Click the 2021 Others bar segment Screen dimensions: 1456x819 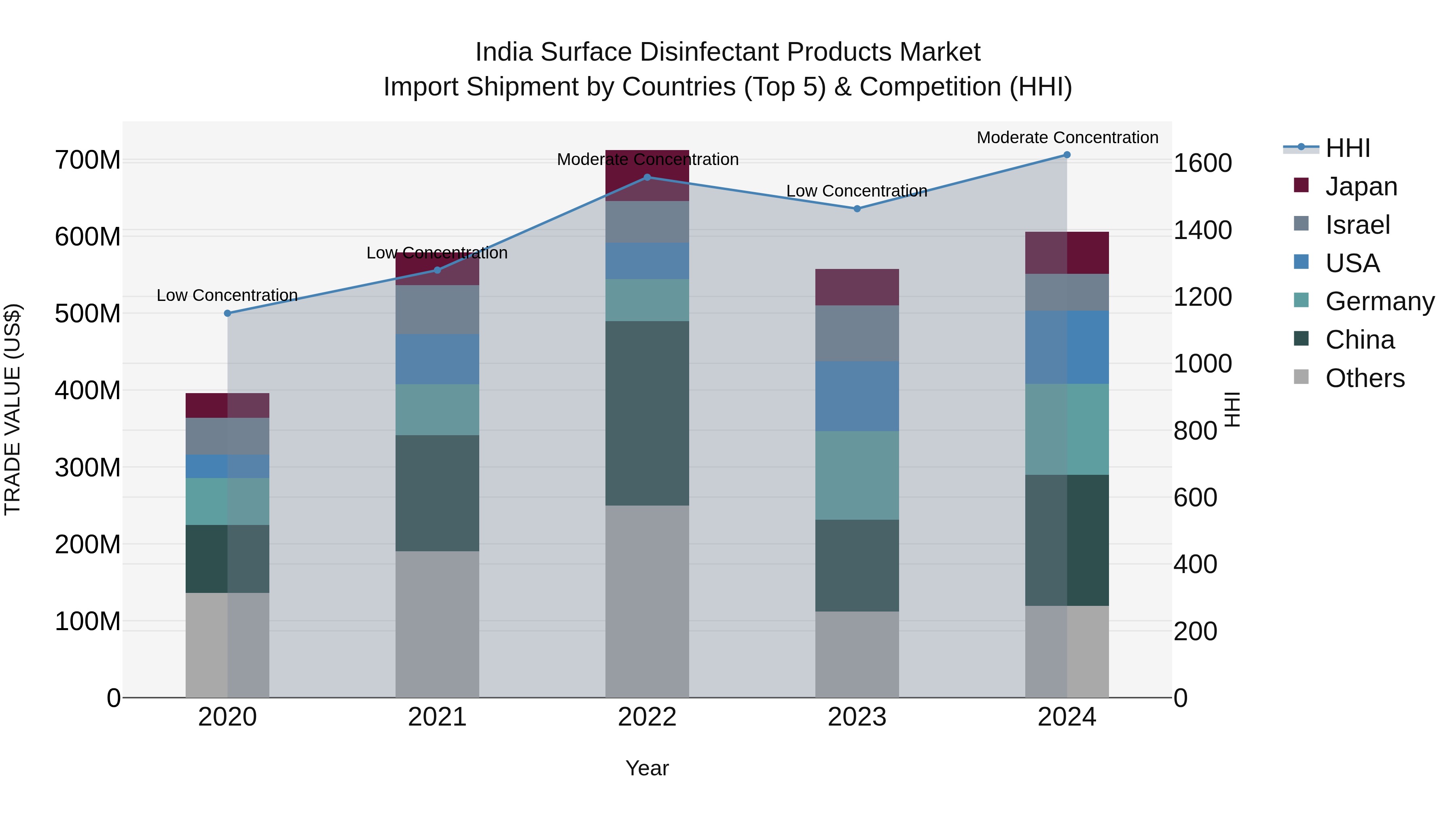(438, 624)
